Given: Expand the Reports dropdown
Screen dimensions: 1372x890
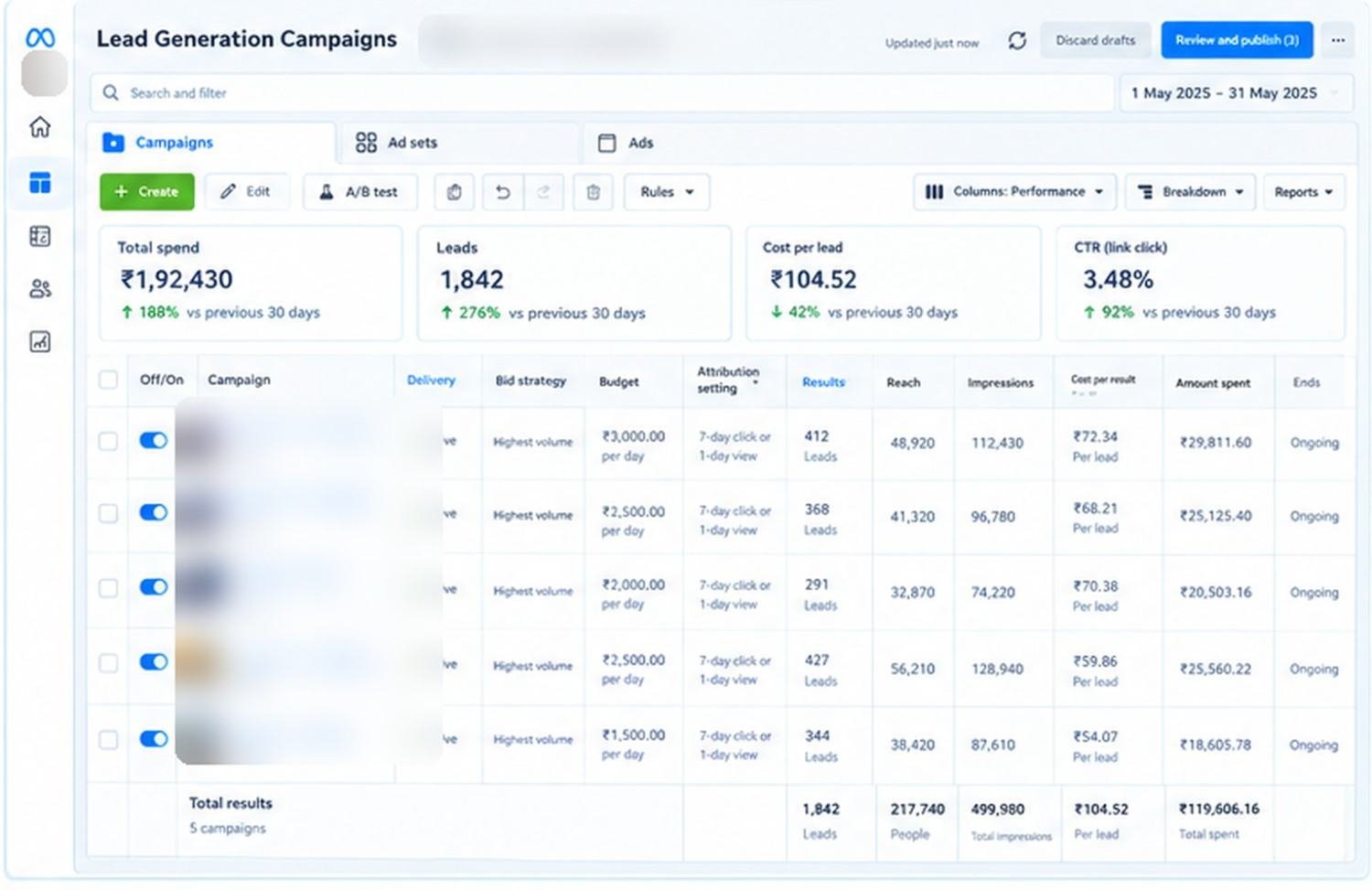Looking at the screenshot, I should (x=1303, y=192).
